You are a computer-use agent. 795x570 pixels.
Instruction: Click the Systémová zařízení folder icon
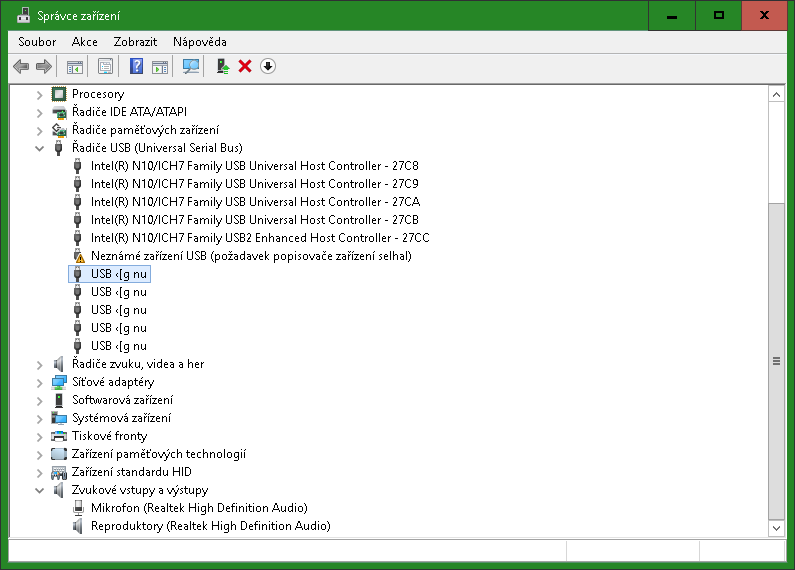59,418
